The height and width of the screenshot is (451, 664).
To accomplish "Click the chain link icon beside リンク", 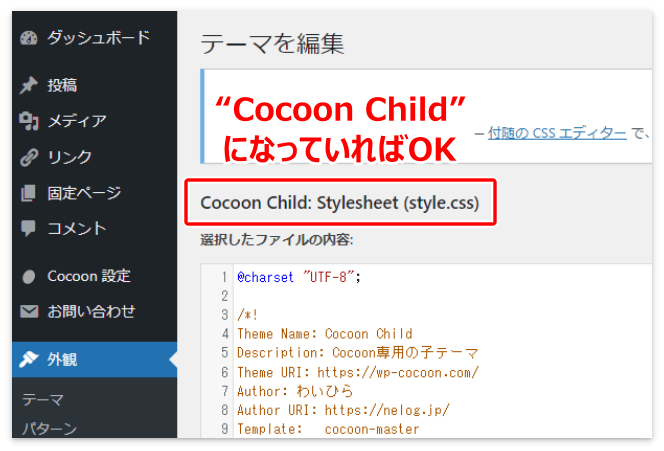I will [29, 157].
